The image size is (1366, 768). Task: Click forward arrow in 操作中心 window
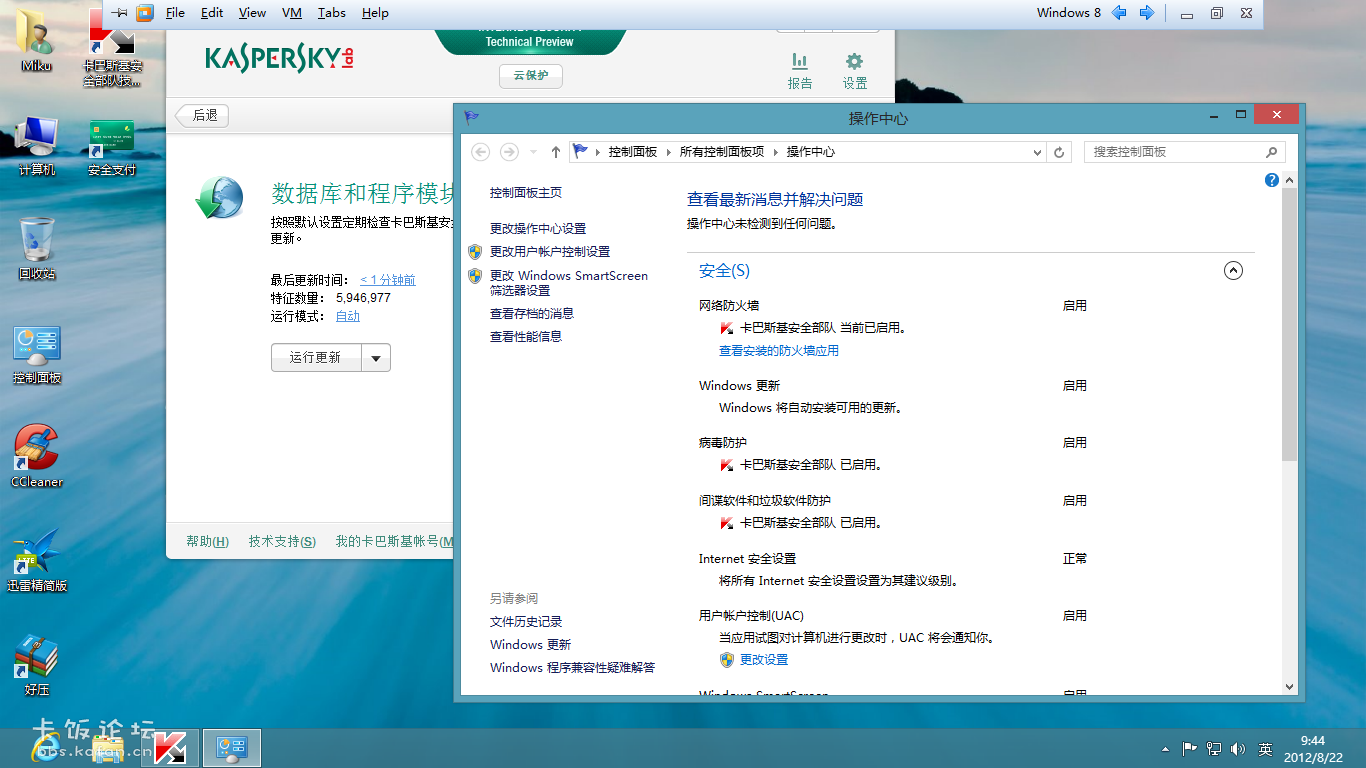point(509,152)
